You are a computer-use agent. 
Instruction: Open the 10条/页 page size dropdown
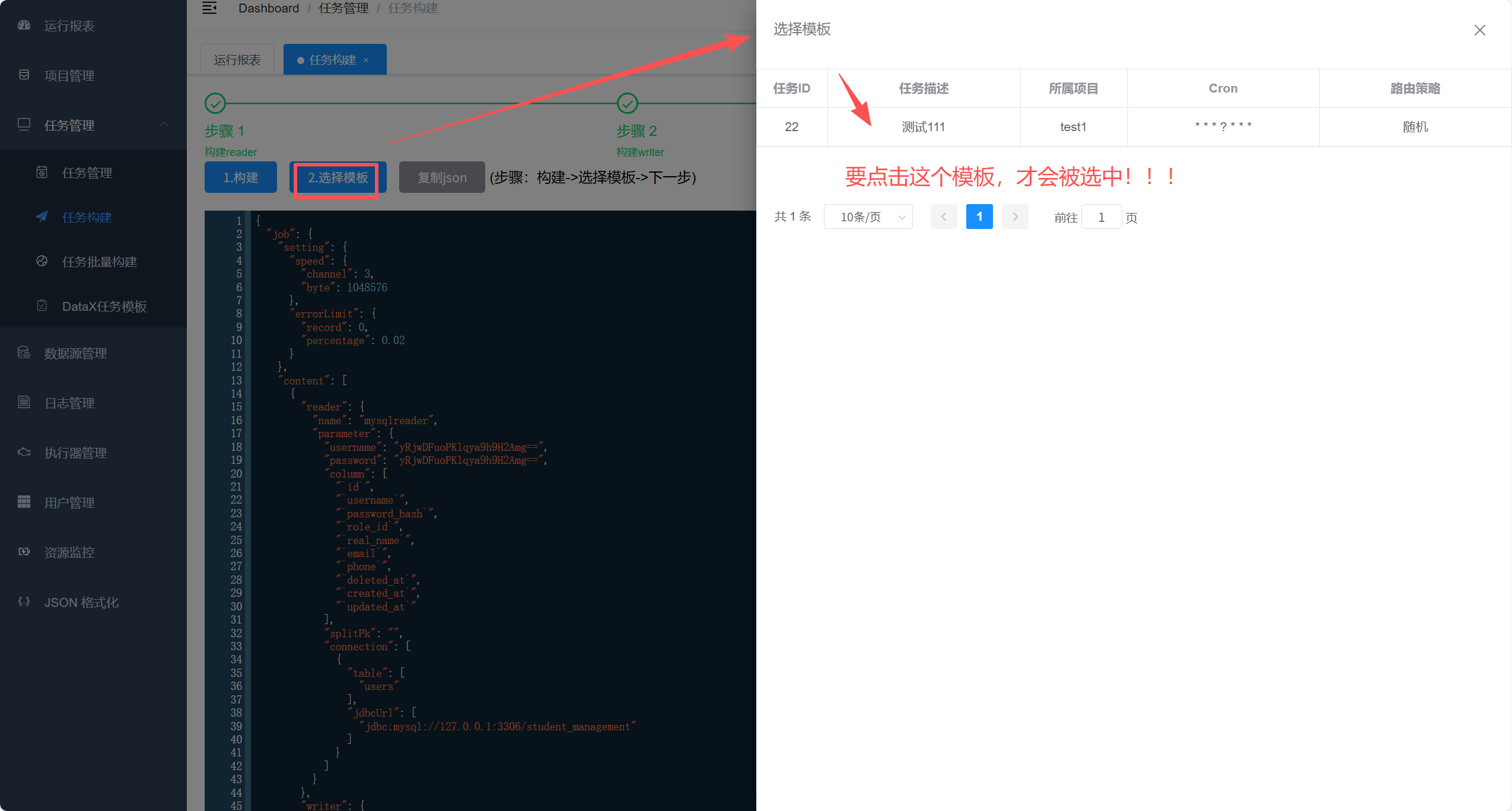tap(868, 217)
